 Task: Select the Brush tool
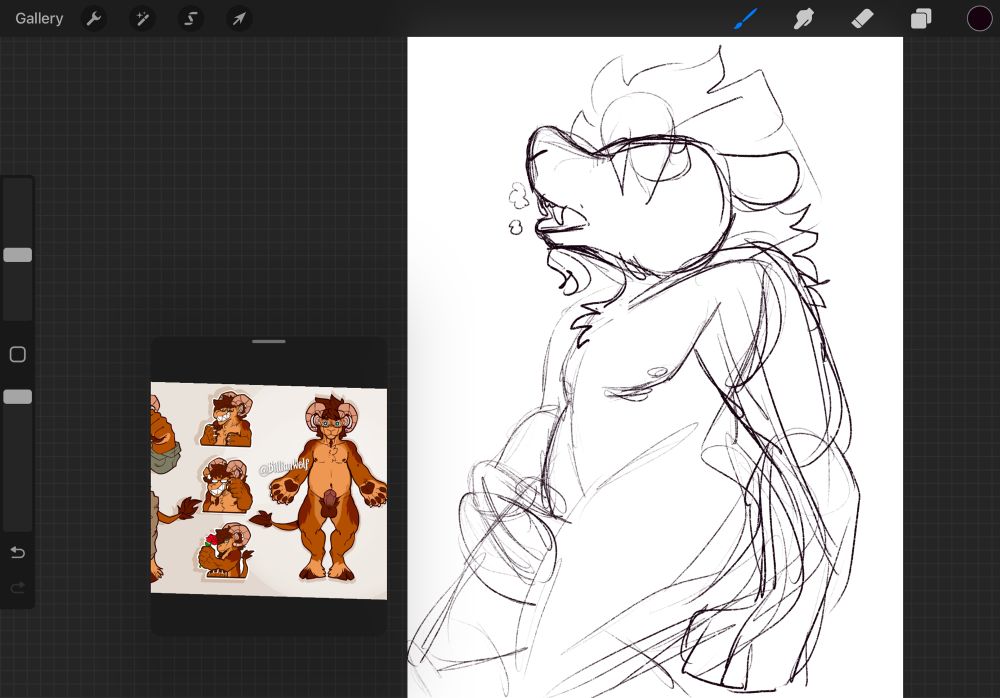pyautogui.click(x=746, y=19)
